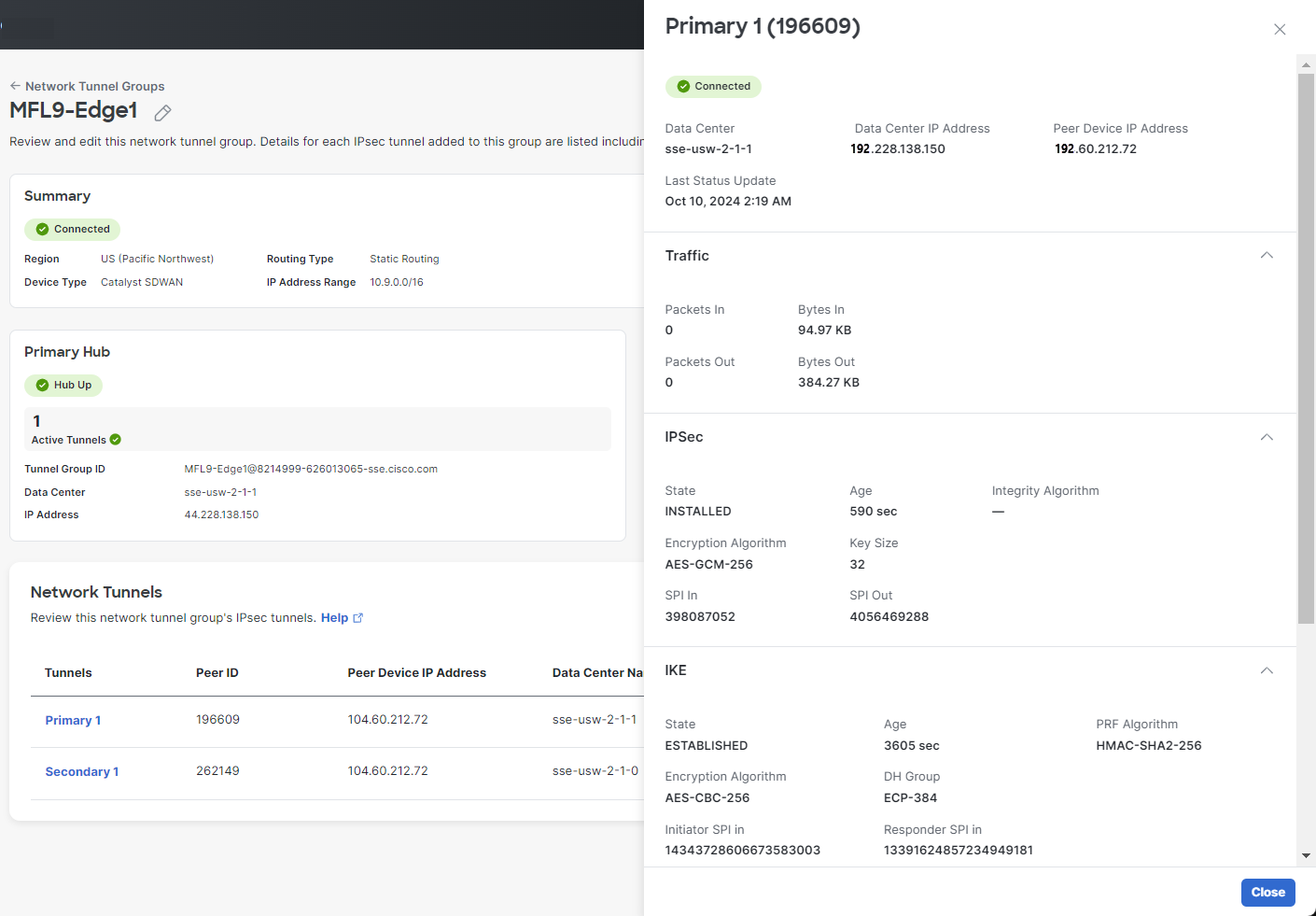
Task: Click the panel scrollbar down arrow
Action: 1306,855
